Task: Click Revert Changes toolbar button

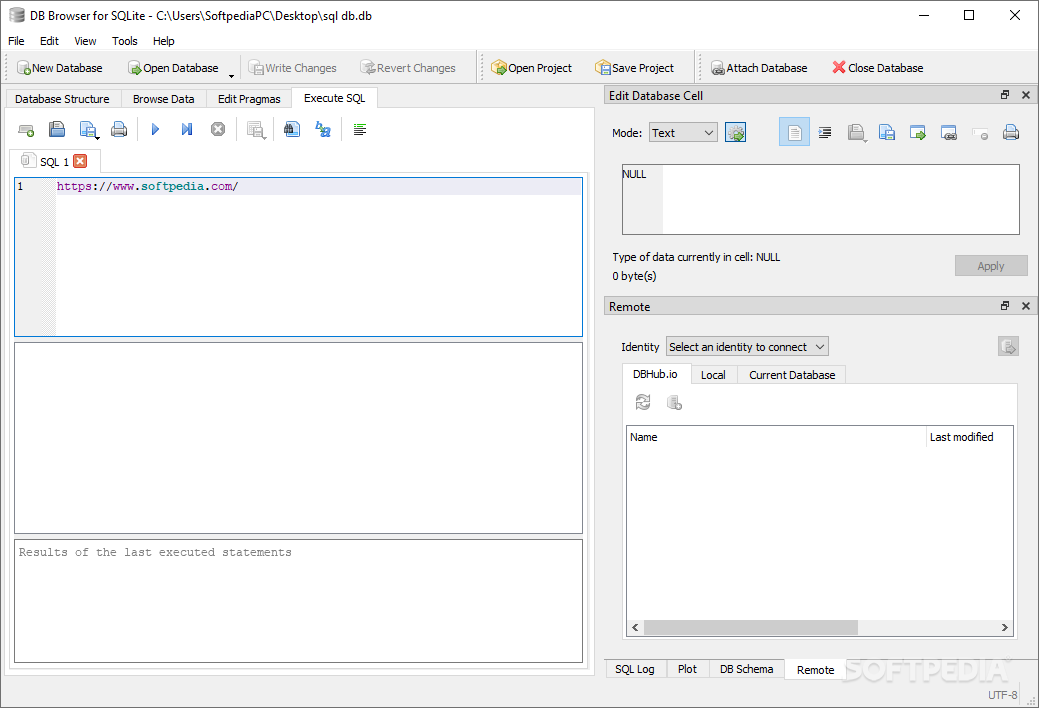Action: pos(408,68)
